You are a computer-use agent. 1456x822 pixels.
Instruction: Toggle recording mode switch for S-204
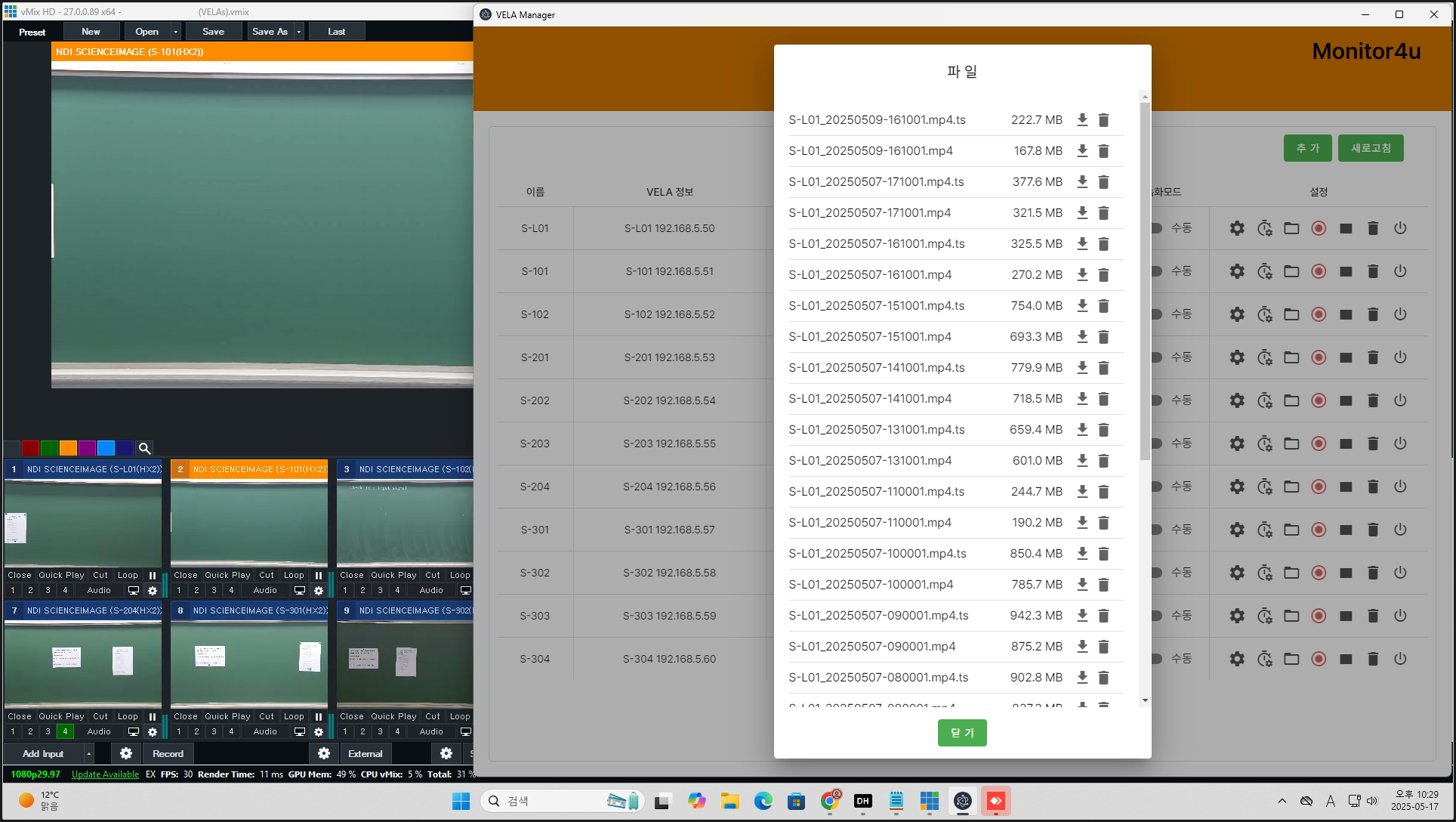pos(1156,487)
